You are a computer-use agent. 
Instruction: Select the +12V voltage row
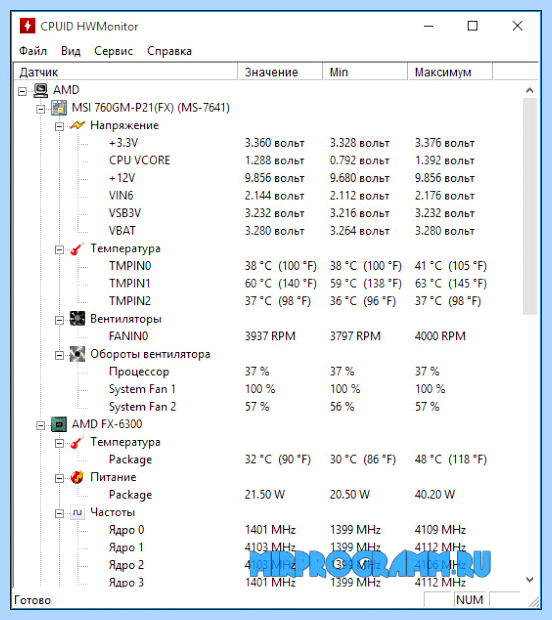tap(122, 178)
